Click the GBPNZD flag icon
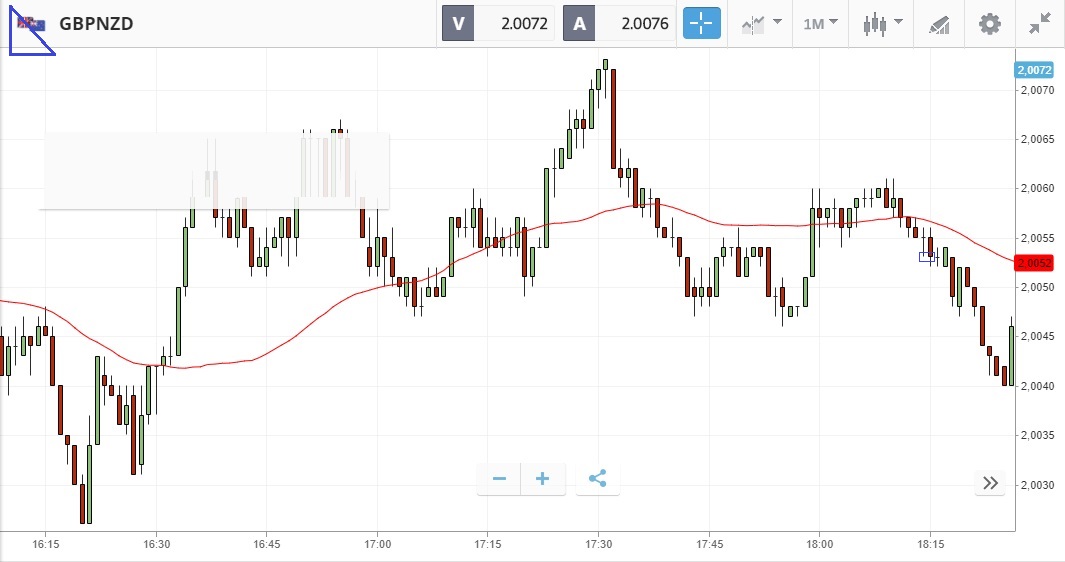1065x562 pixels. pyautogui.click(x=30, y=23)
